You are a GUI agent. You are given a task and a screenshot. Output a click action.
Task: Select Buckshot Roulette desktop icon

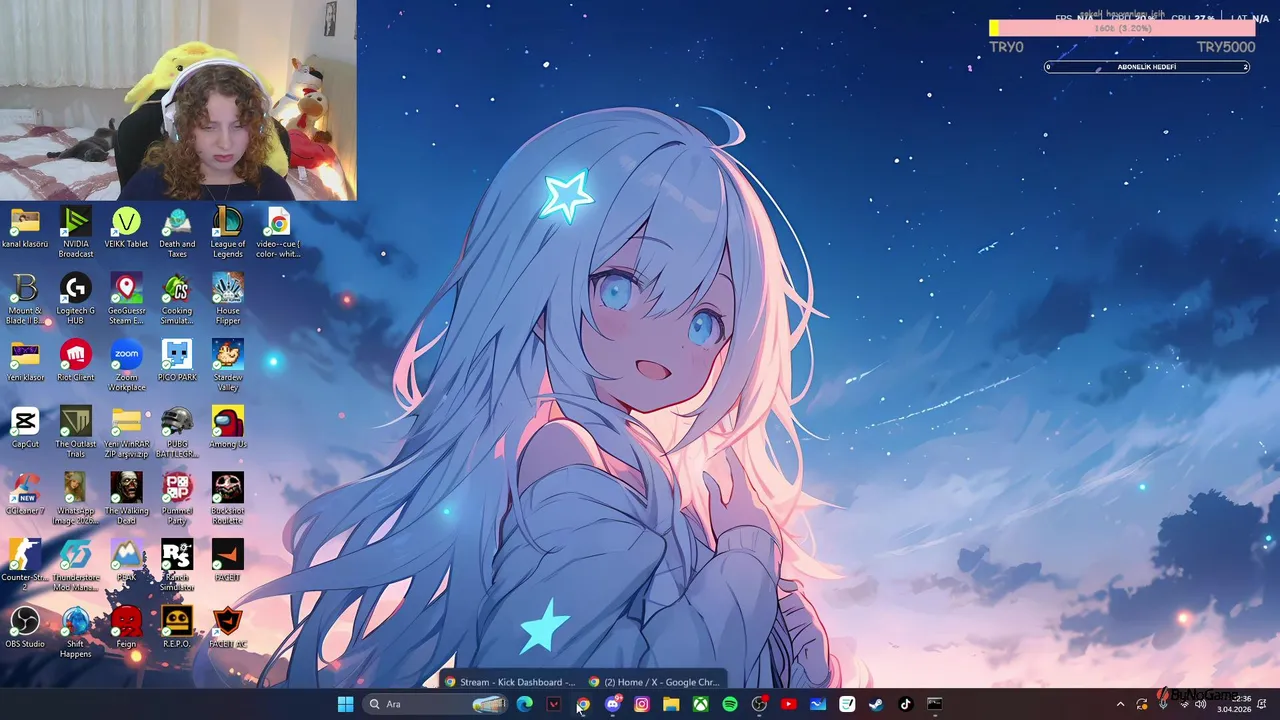pos(228,499)
